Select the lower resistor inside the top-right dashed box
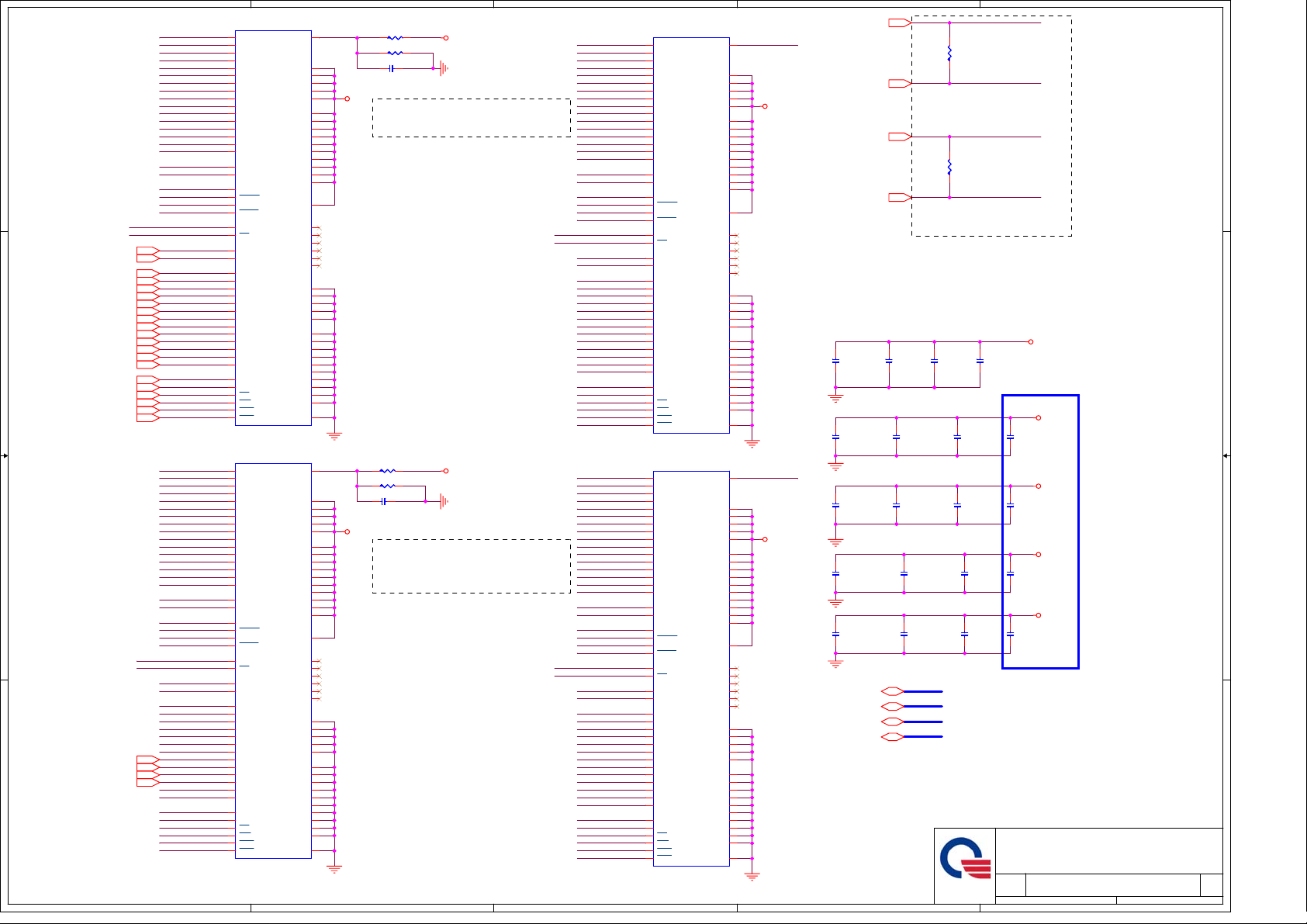This screenshot has height=924, width=1307. point(949,167)
